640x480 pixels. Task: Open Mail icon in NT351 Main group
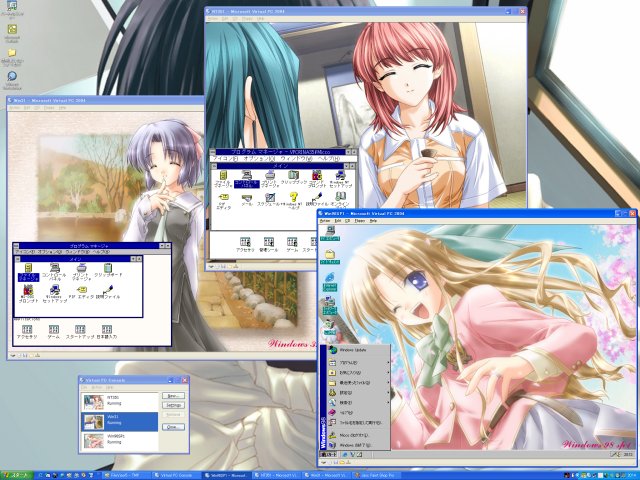(x=247, y=200)
